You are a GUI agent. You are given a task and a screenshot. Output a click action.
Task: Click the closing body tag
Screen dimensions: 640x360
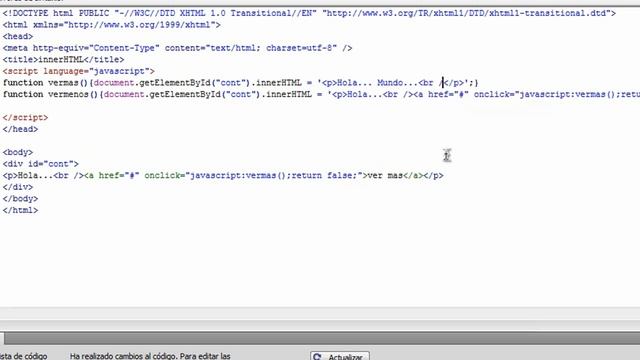click(x=20, y=199)
